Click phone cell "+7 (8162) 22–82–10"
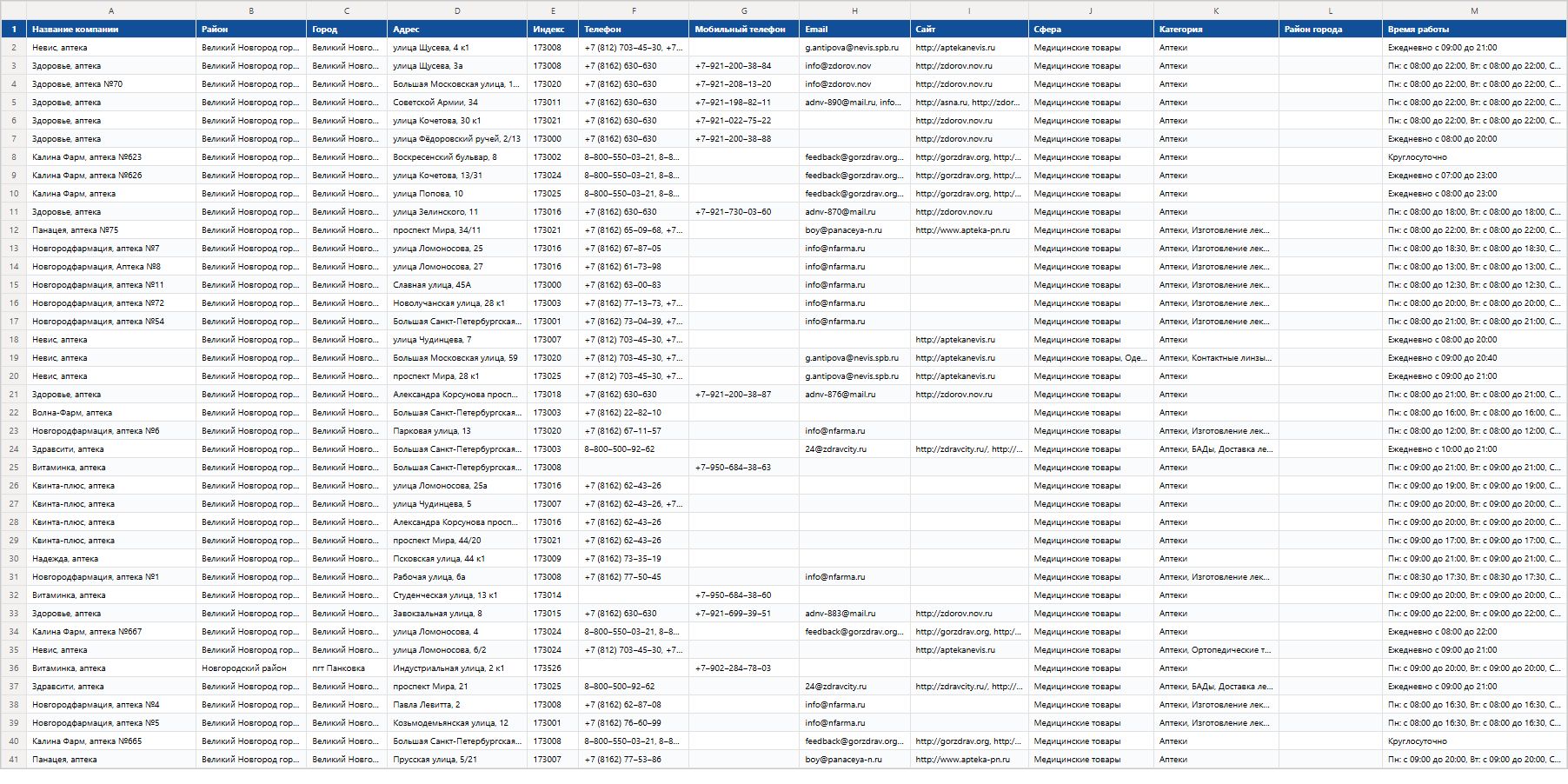This screenshot has width=1568, height=784. point(634,413)
